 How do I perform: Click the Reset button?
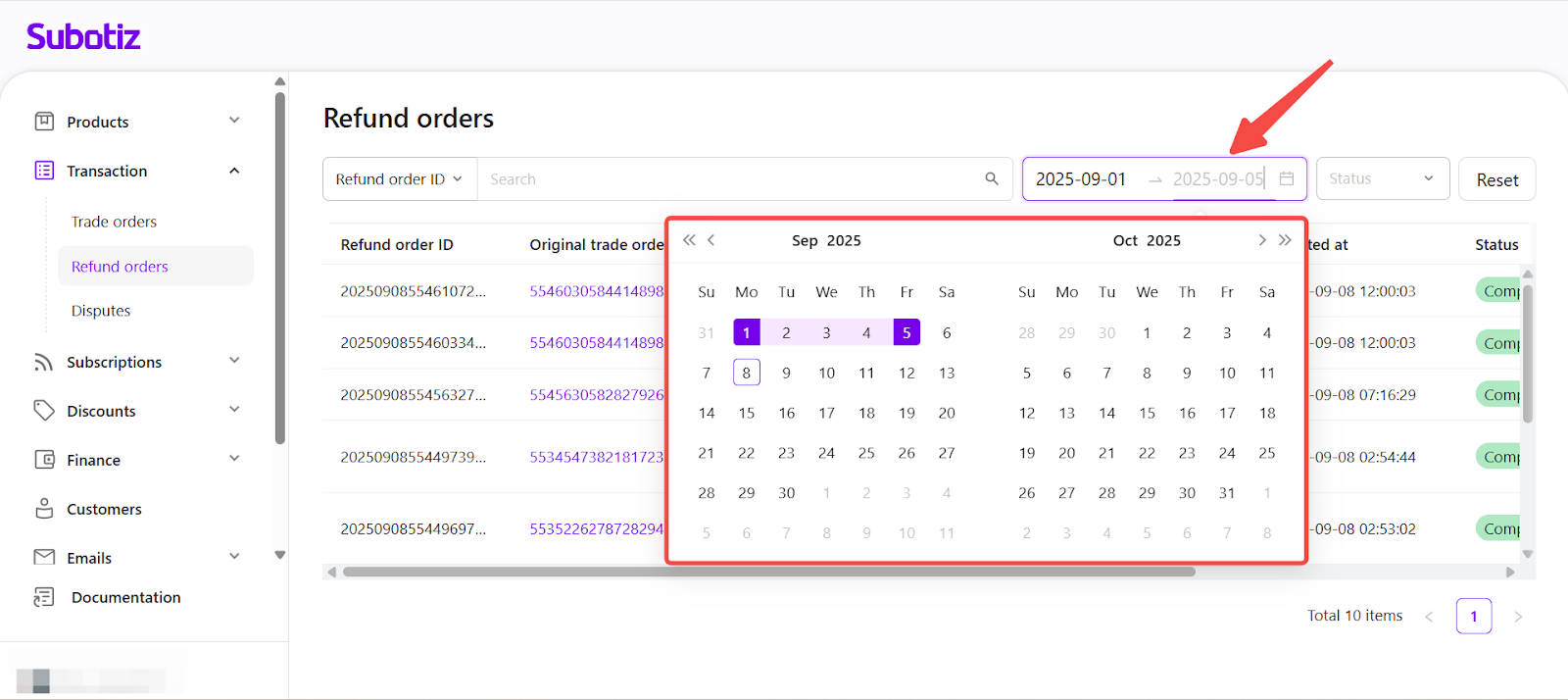[x=1496, y=179]
